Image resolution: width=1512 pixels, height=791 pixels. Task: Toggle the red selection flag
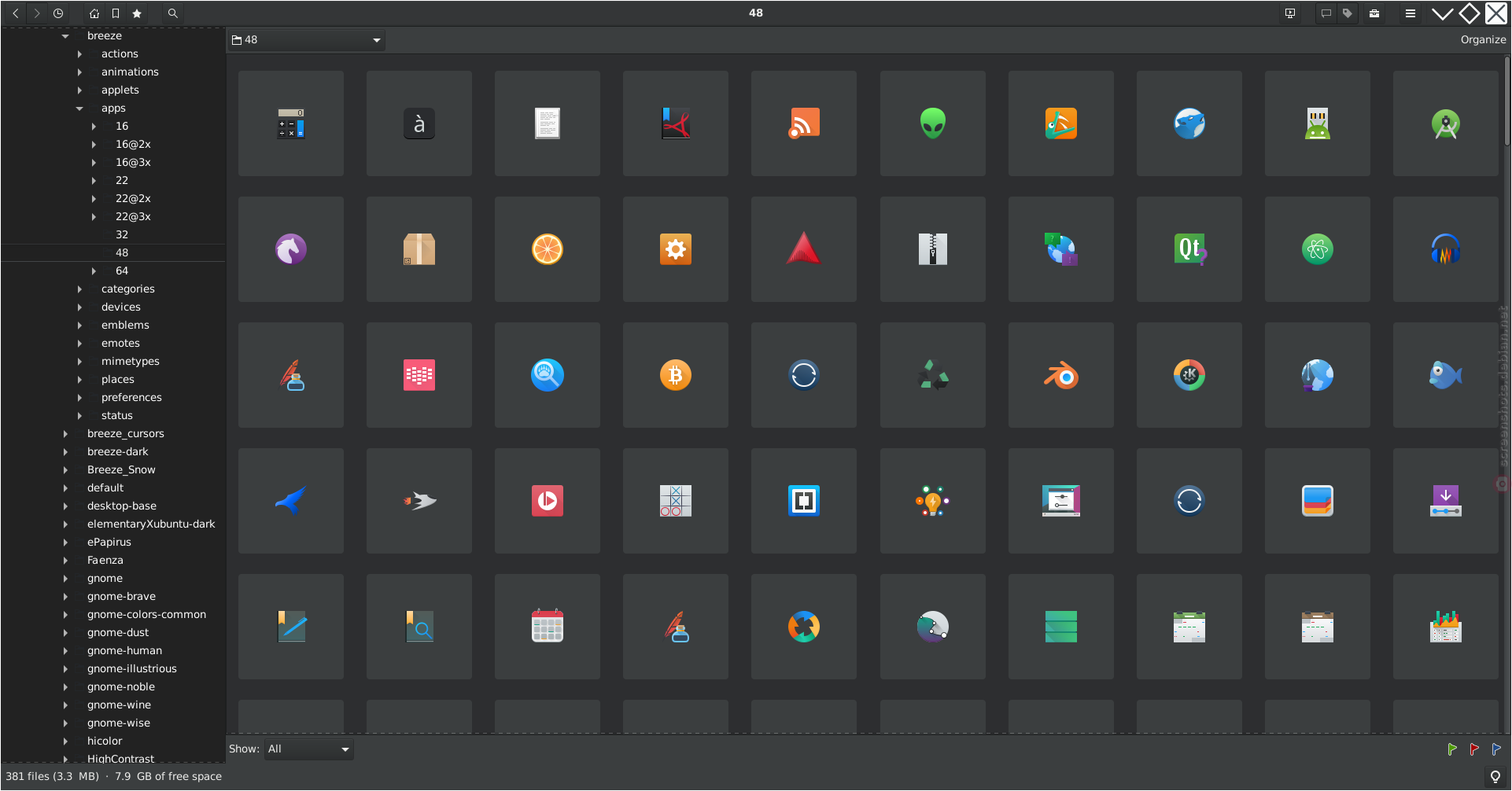[x=1474, y=749]
